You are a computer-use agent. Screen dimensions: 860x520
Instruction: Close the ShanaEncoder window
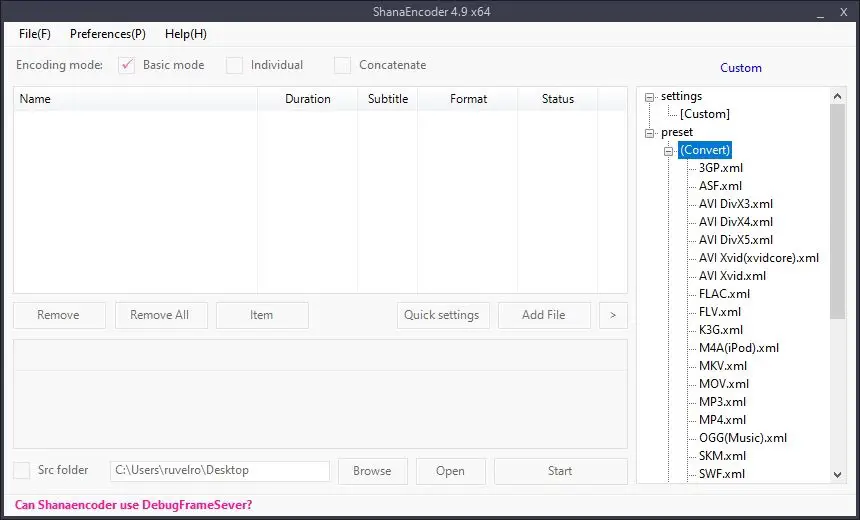click(844, 12)
